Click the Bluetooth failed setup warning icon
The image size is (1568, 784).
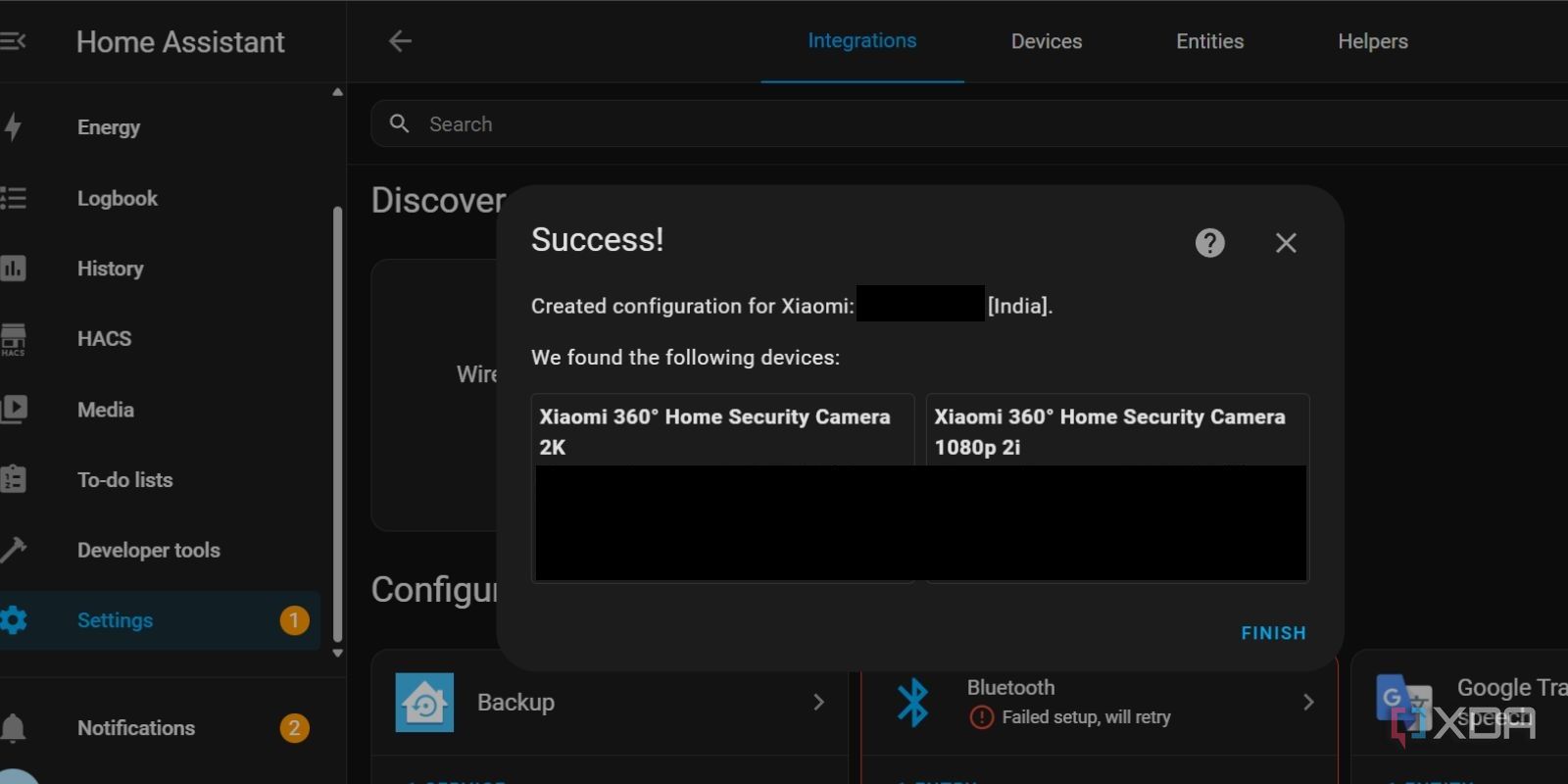tap(981, 717)
